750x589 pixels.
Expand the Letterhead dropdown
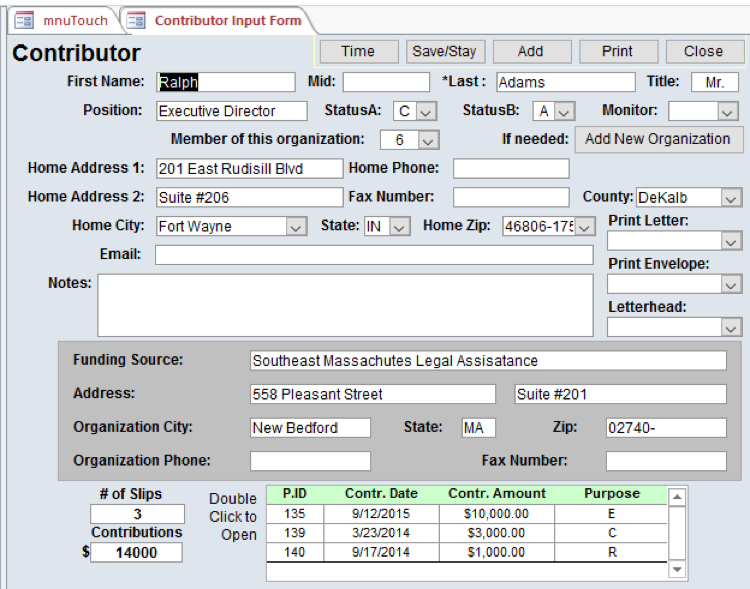point(731,327)
